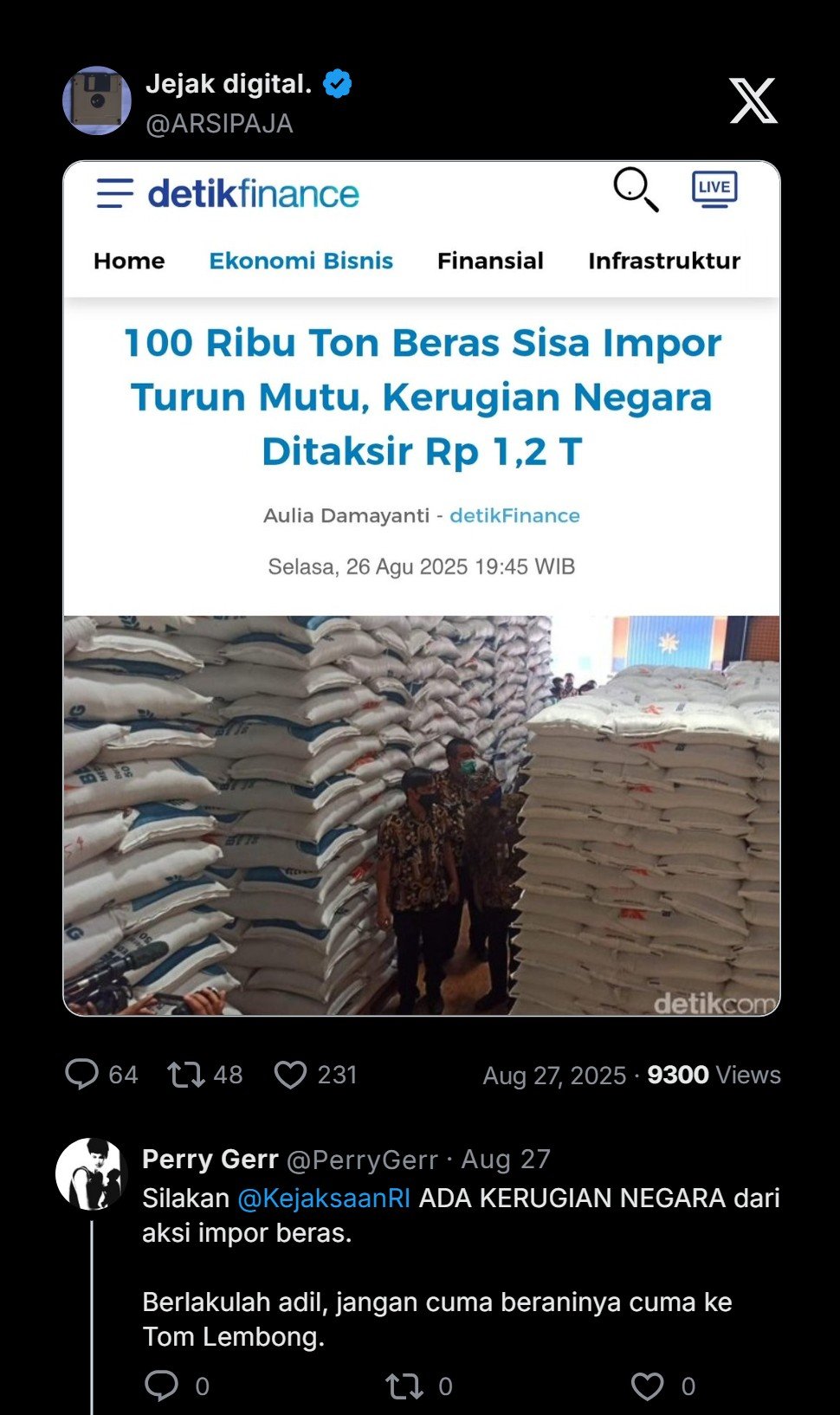Open the LIVE TV icon
840x1415 pixels.
[x=714, y=190]
